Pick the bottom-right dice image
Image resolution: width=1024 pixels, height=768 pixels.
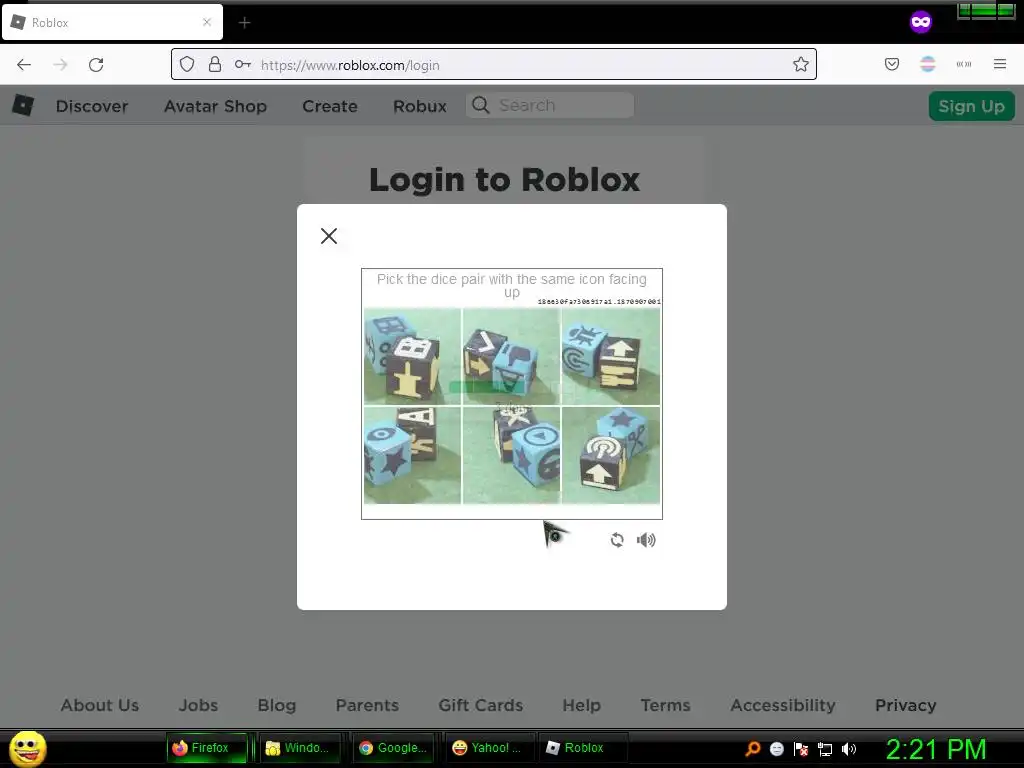click(x=611, y=455)
